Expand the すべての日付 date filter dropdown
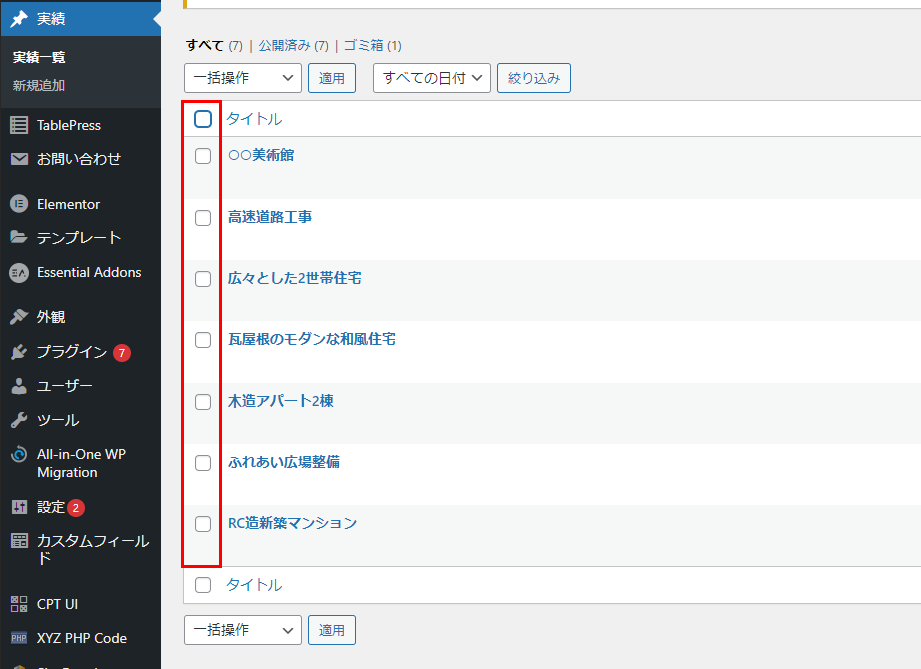This screenshot has width=921, height=669. coord(431,78)
